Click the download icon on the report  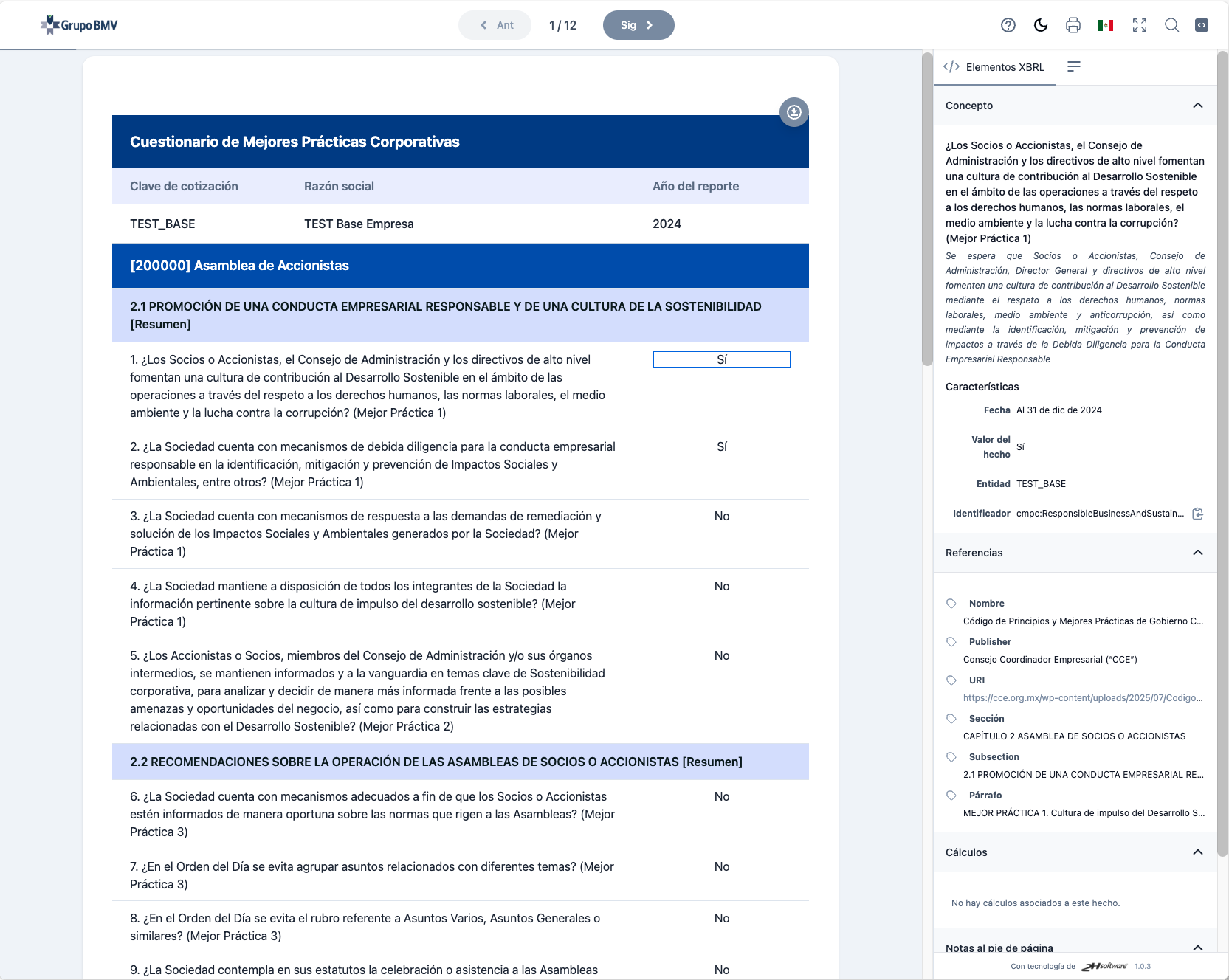(x=794, y=112)
